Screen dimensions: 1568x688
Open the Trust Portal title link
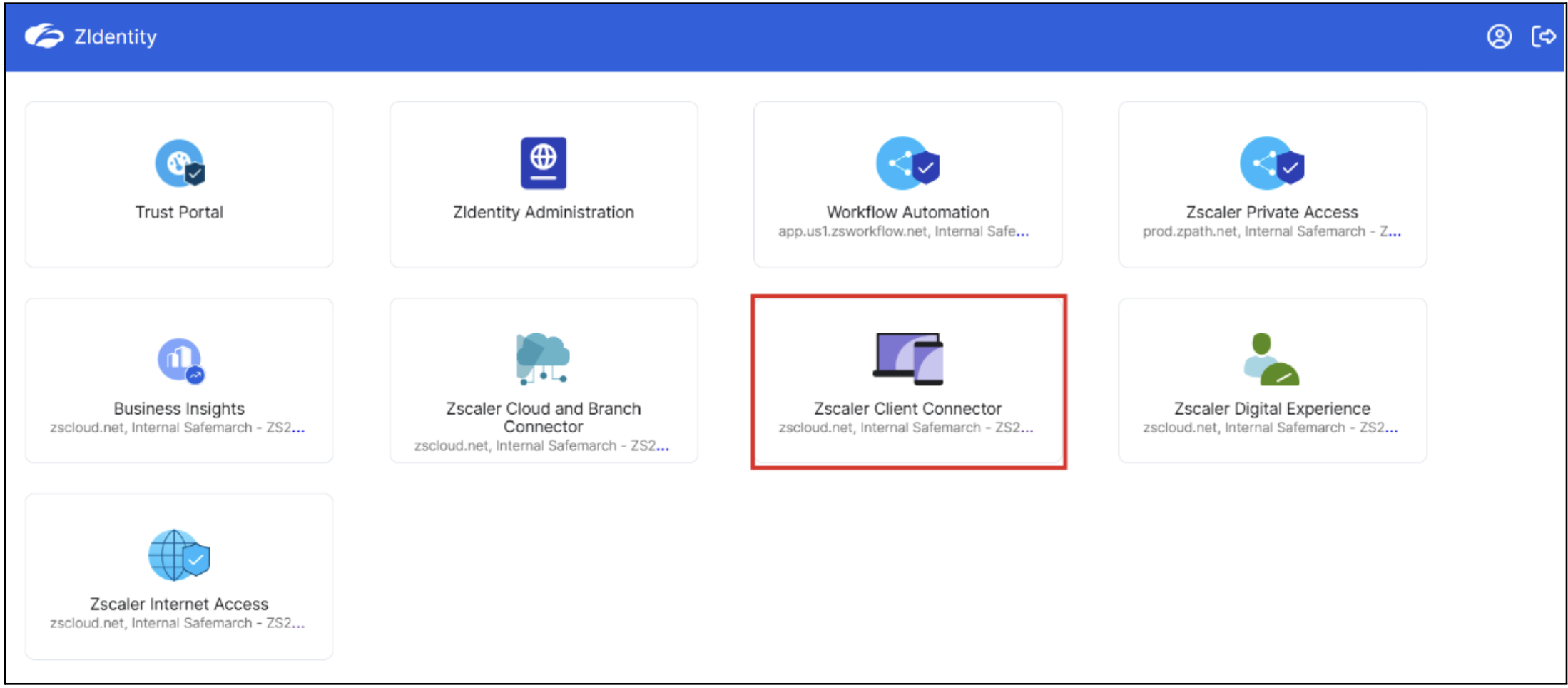(x=179, y=212)
